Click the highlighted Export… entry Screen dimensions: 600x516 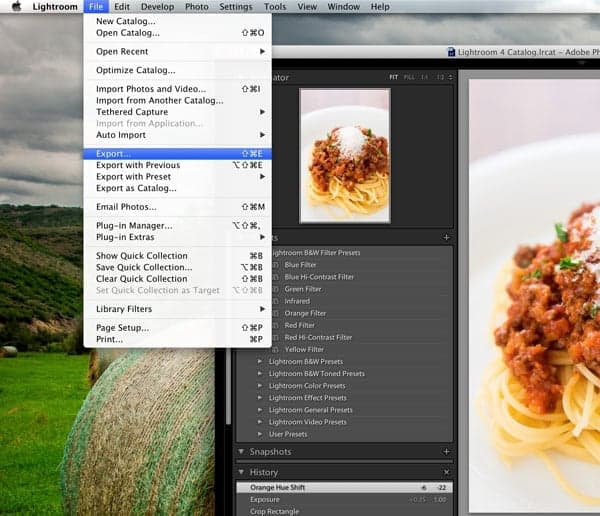[178, 153]
